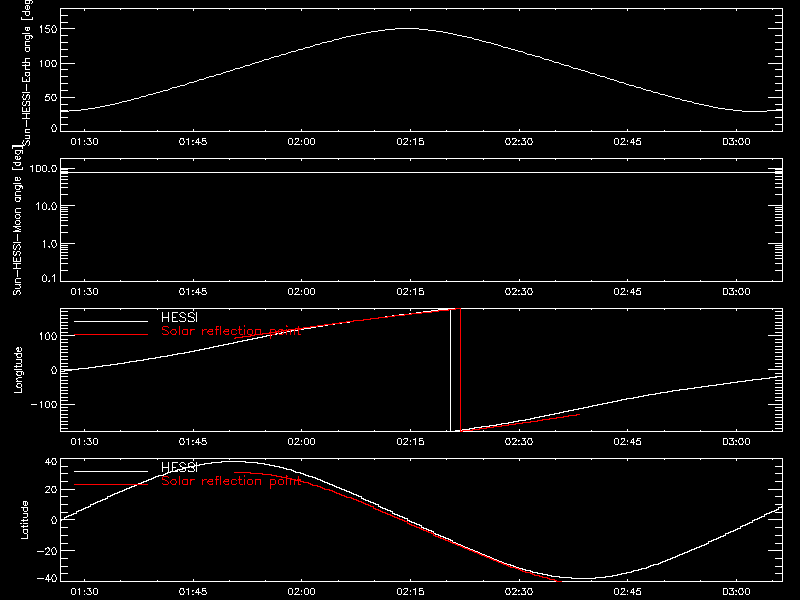This screenshot has height=600, width=800.
Task: Select Solar reflection point label in Latitude panel
Action: coord(231,481)
